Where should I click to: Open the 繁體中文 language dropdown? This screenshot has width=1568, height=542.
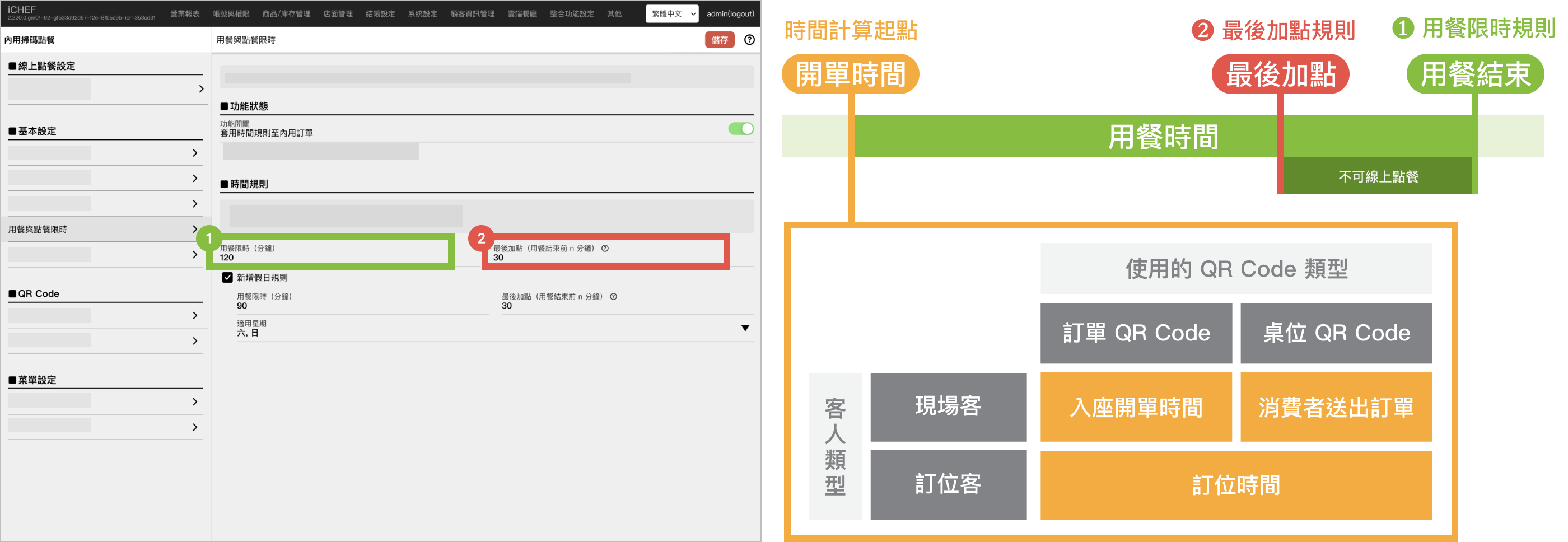click(671, 13)
